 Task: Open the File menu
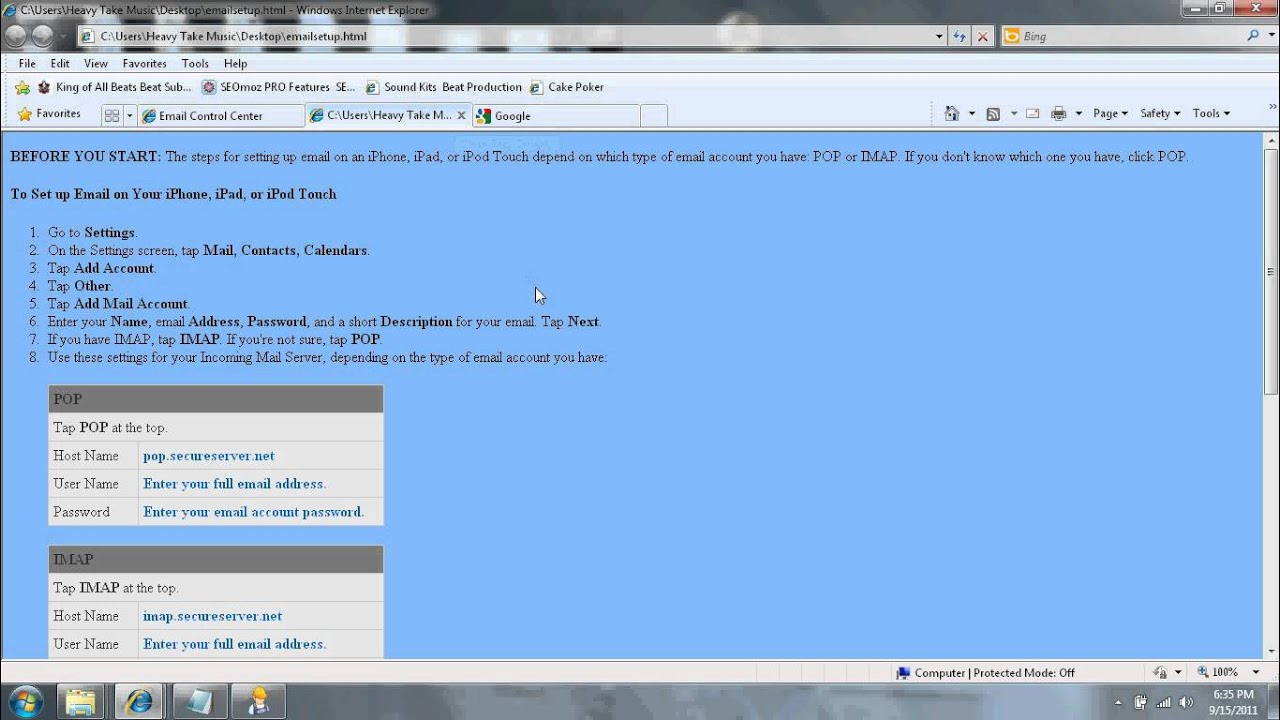click(x=27, y=63)
